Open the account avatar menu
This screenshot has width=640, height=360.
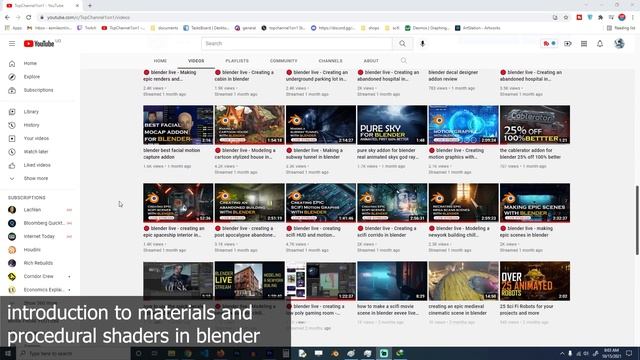pyautogui.click(x=619, y=43)
